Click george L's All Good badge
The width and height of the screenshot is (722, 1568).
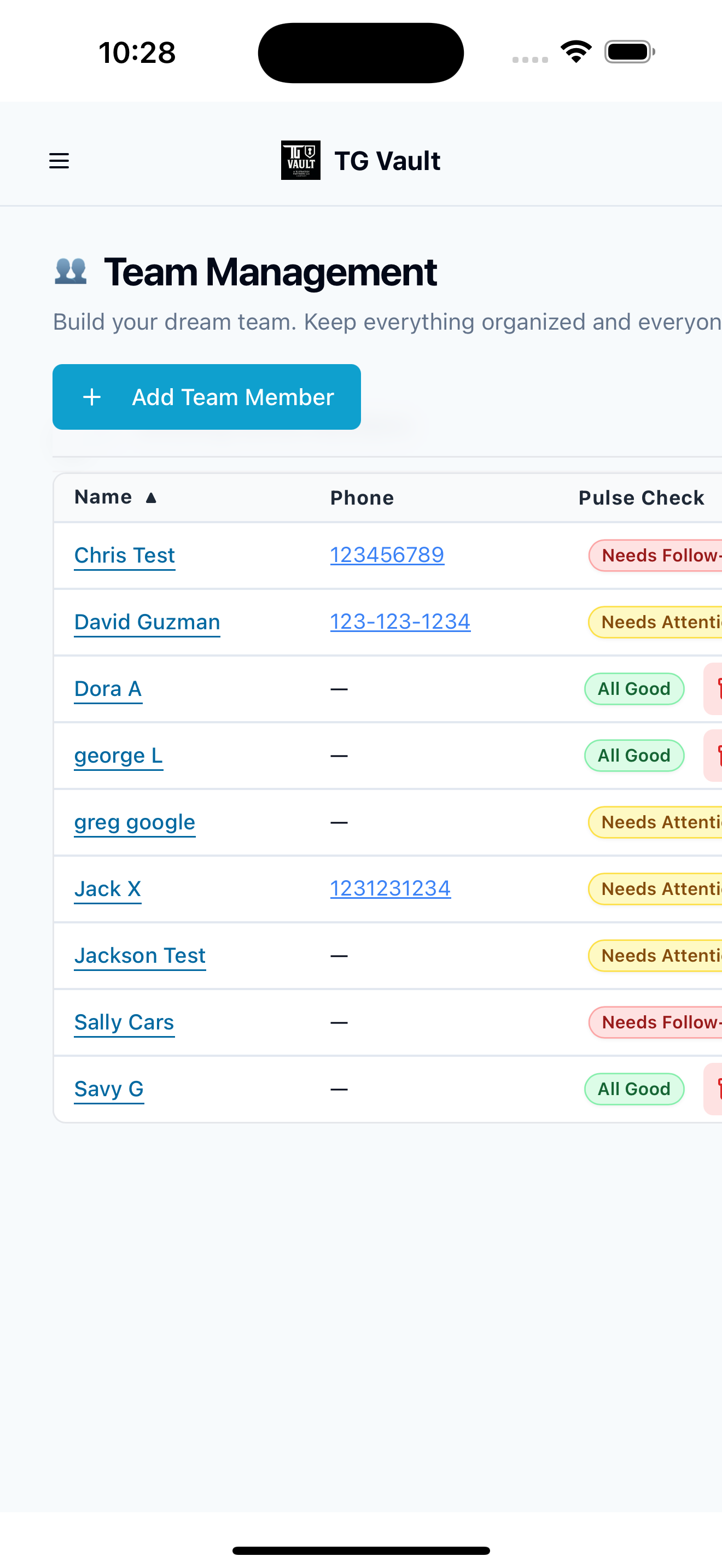[634, 756]
